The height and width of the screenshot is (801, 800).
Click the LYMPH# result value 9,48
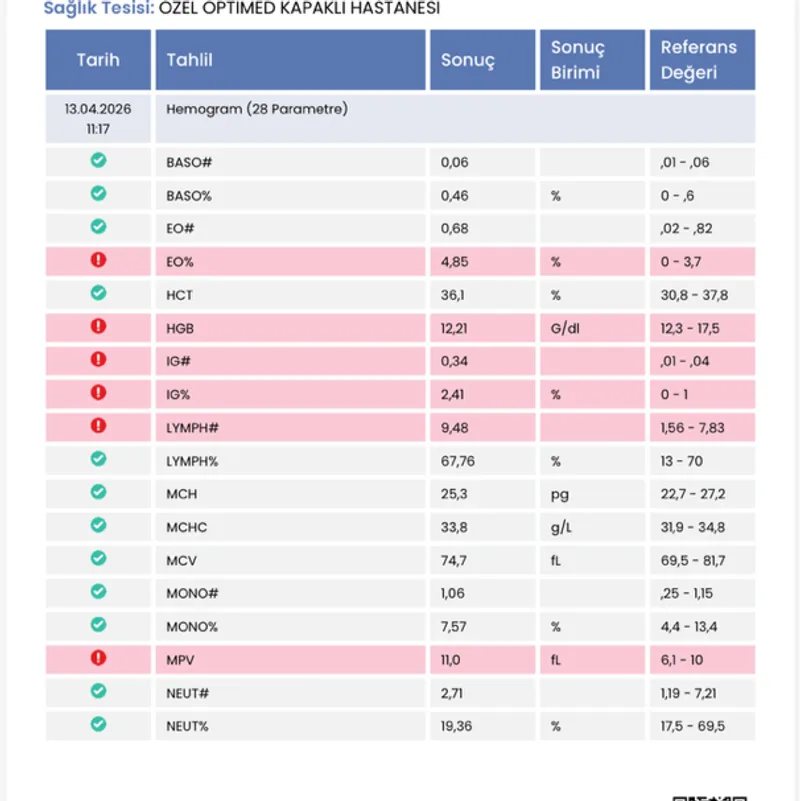point(454,427)
